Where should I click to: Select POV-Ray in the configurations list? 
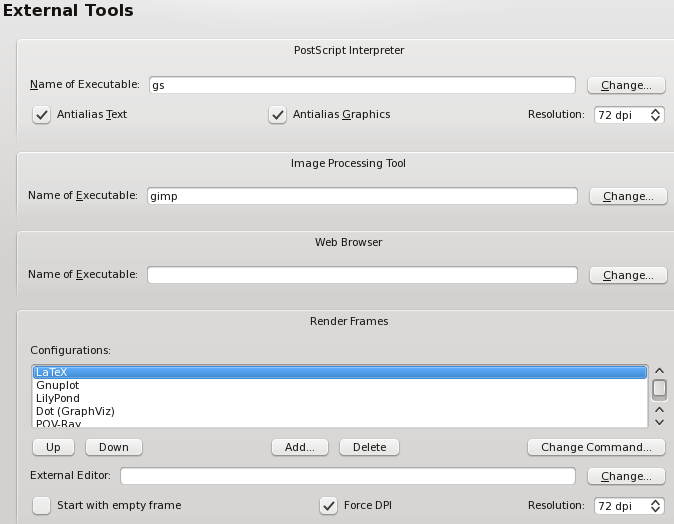tap(340, 423)
